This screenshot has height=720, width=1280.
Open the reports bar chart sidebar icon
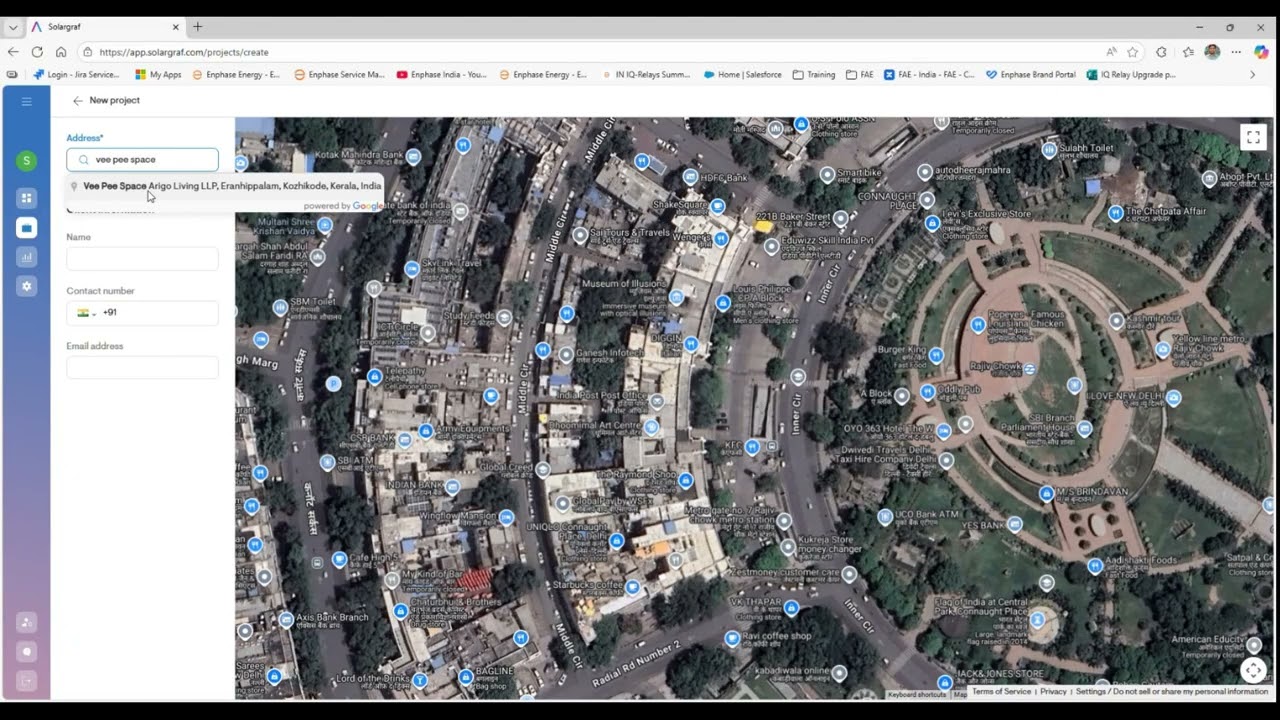[27, 257]
